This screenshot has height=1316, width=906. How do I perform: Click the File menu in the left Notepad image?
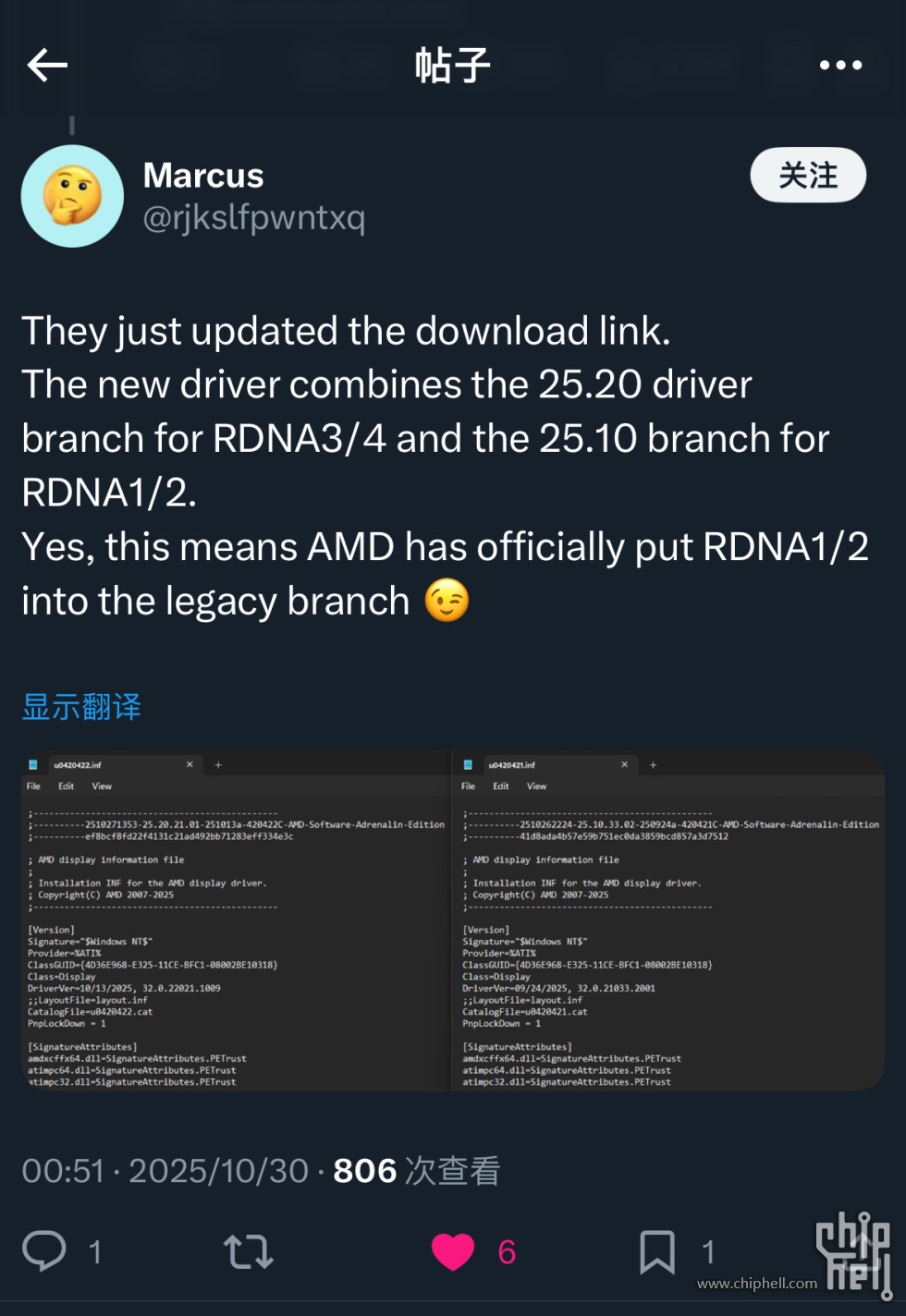coord(33,786)
